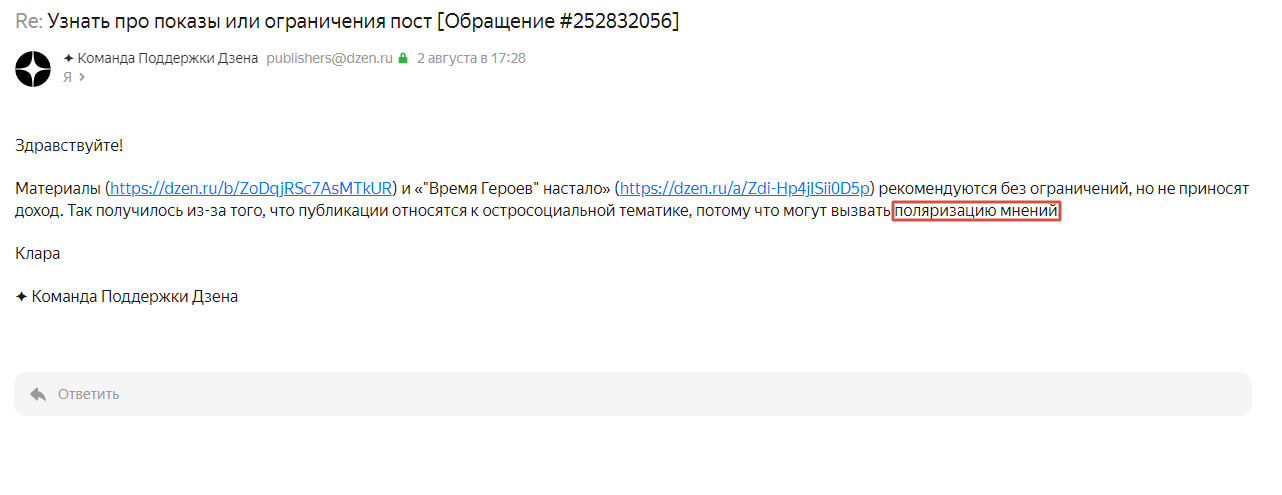Image resolution: width=1282 pixels, height=495 pixels.
Task: Click the green lock security icon
Action: point(403,59)
